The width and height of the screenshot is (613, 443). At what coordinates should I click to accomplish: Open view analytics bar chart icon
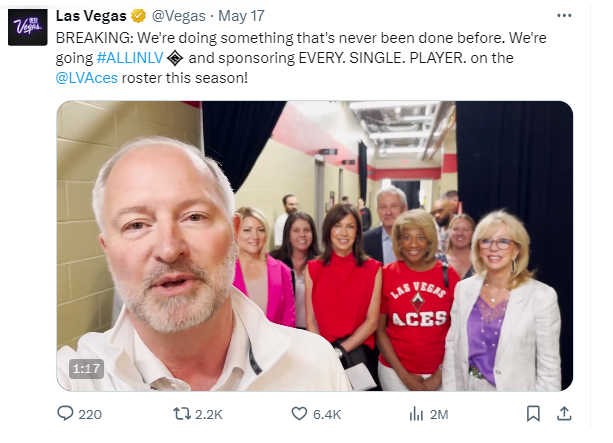coord(416,413)
